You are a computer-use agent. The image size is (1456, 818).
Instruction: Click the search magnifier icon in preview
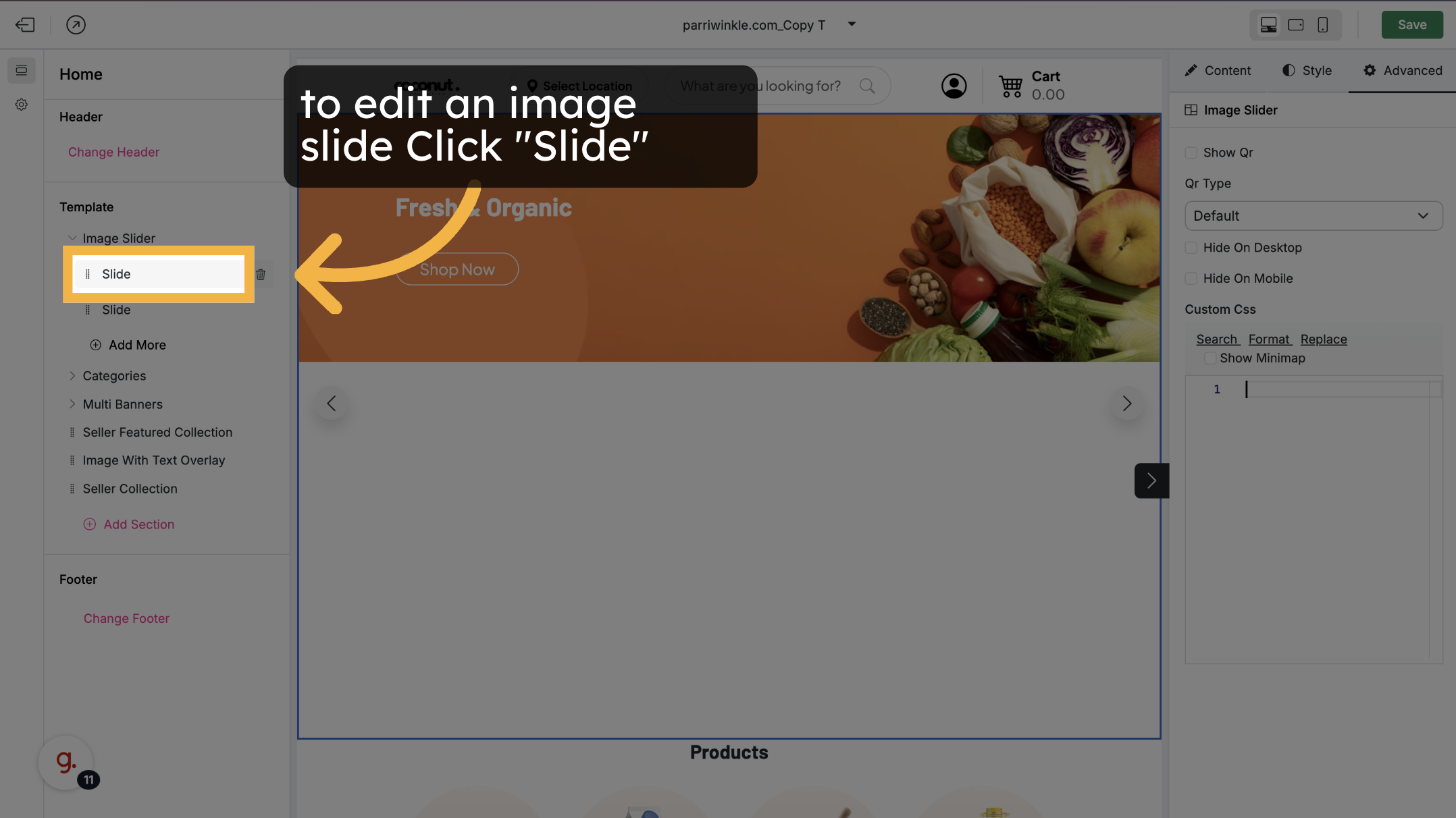[x=867, y=86]
